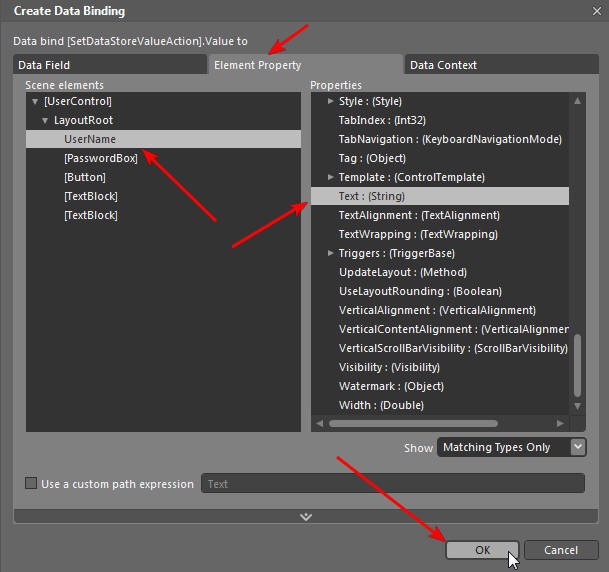Select TextAlignment property row
609x572 pixels.
[x=440, y=215]
